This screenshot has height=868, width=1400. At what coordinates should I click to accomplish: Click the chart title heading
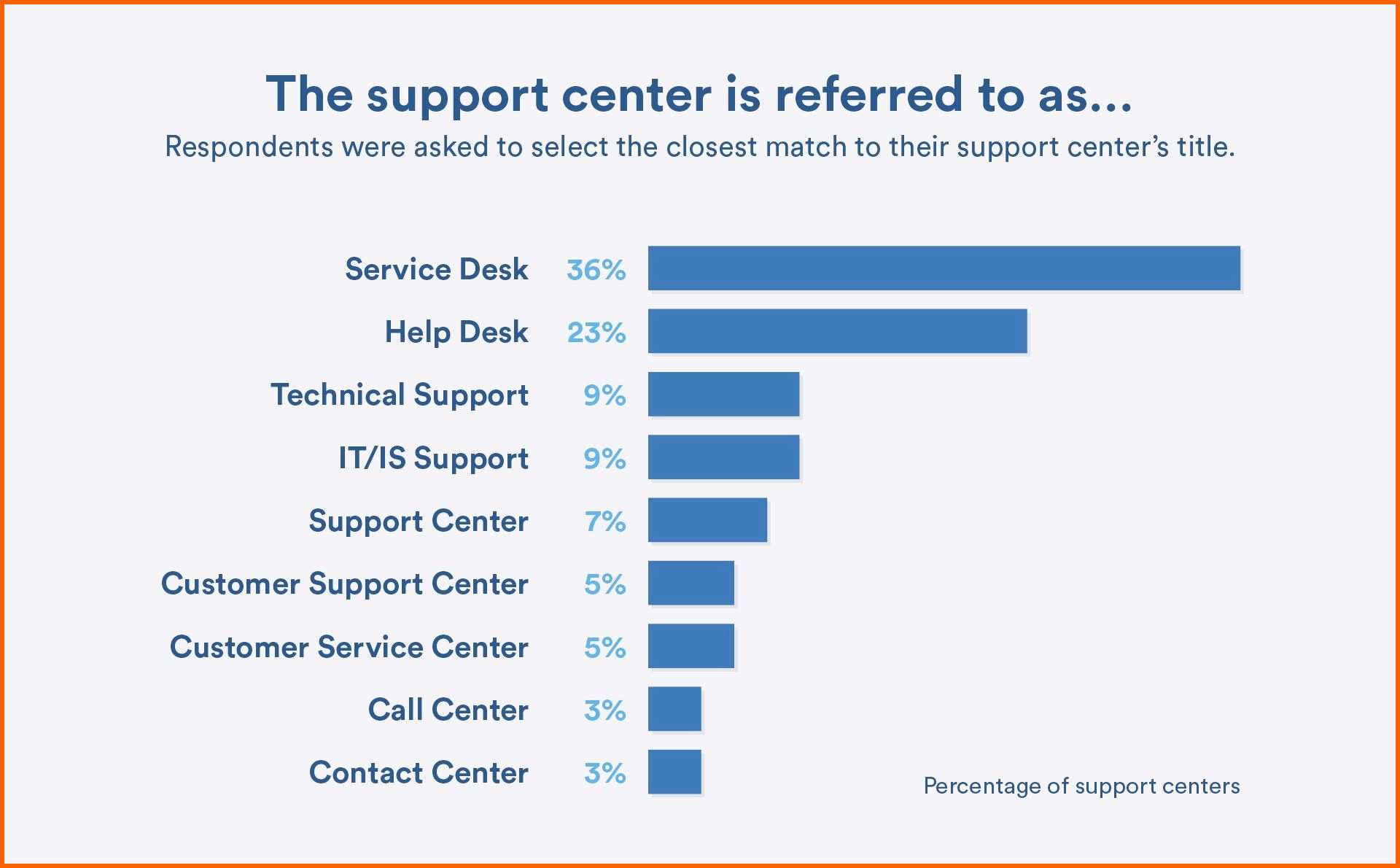coord(699,95)
